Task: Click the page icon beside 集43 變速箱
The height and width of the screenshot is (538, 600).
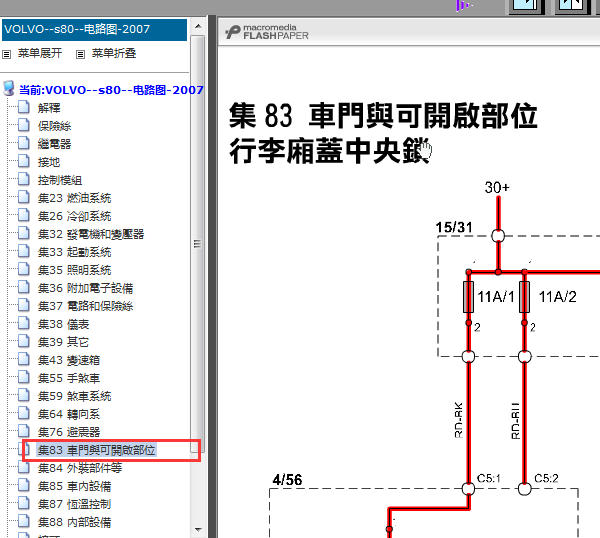Action: click(24, 359)
